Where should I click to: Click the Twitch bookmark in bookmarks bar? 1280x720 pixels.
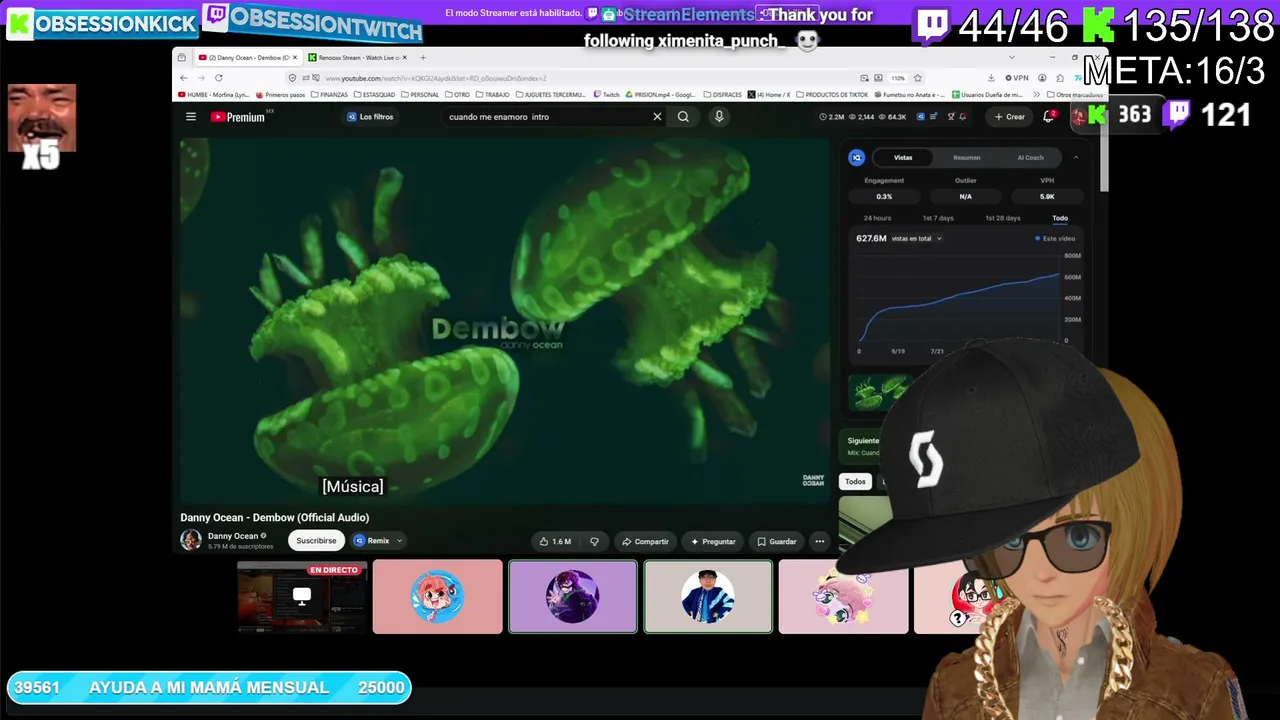(606, 95)
